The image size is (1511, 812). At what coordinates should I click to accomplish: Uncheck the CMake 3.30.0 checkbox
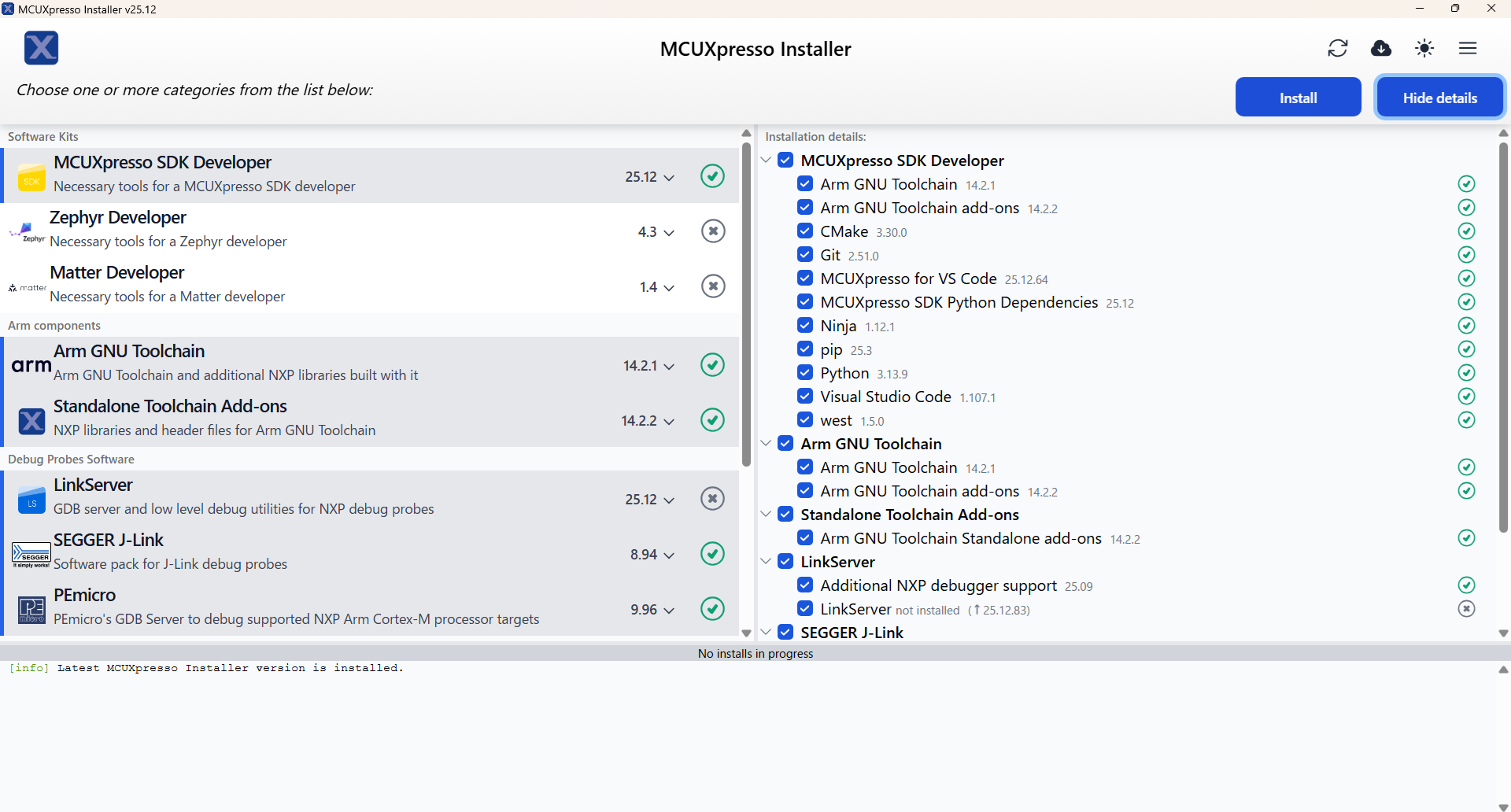(804, 231)
